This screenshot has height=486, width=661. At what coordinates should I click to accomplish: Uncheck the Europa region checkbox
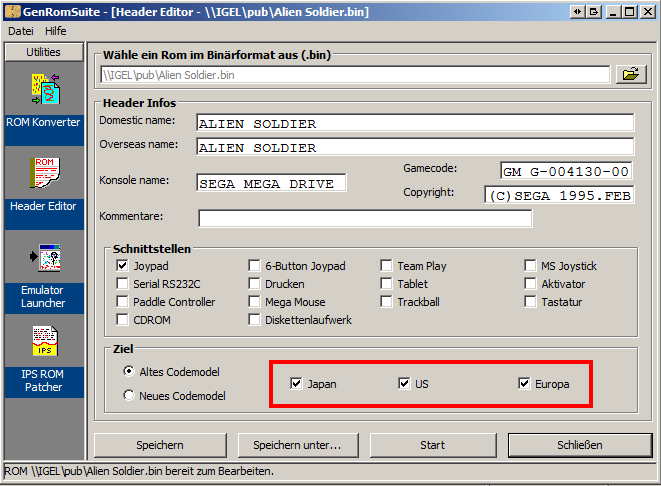[524, 384]
